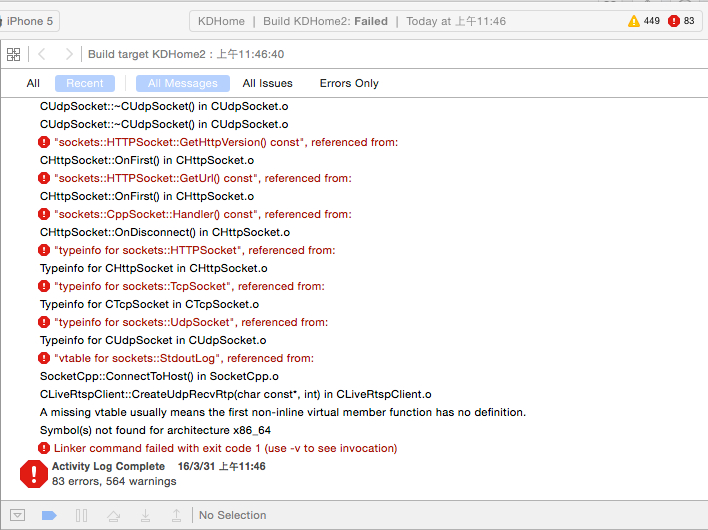Click the step out debugger icon
The image size is (708, 530).
pos(176,515)
